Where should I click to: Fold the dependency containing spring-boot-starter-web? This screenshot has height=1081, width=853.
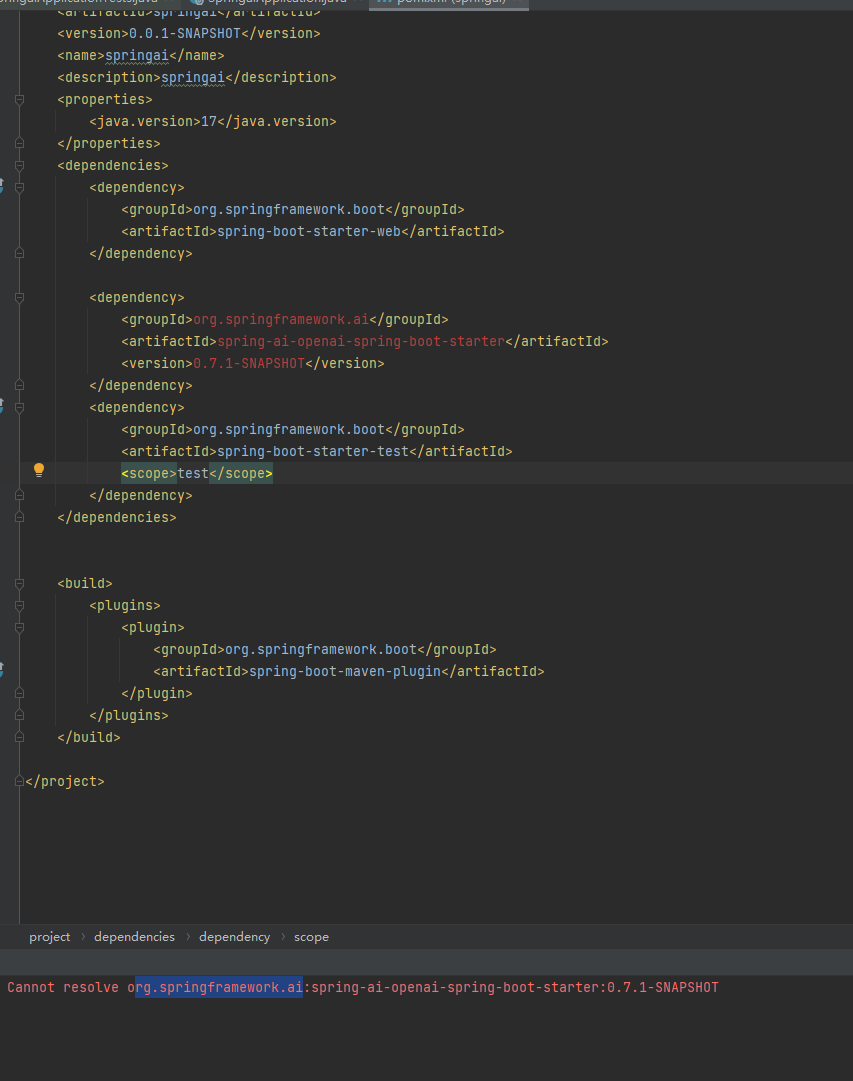(x=19, y=188)
